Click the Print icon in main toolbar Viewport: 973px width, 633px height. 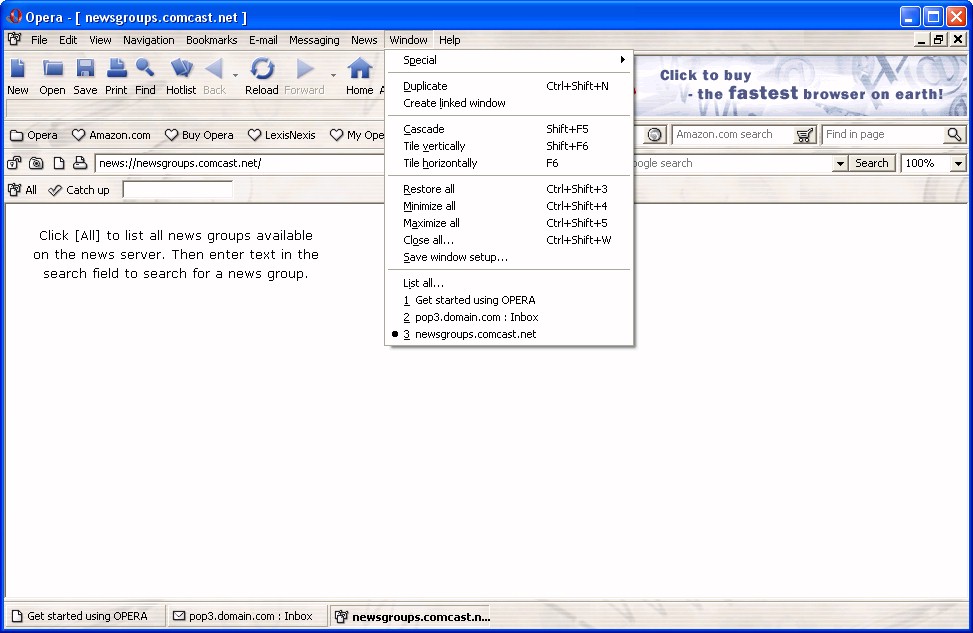click(116, 69)
